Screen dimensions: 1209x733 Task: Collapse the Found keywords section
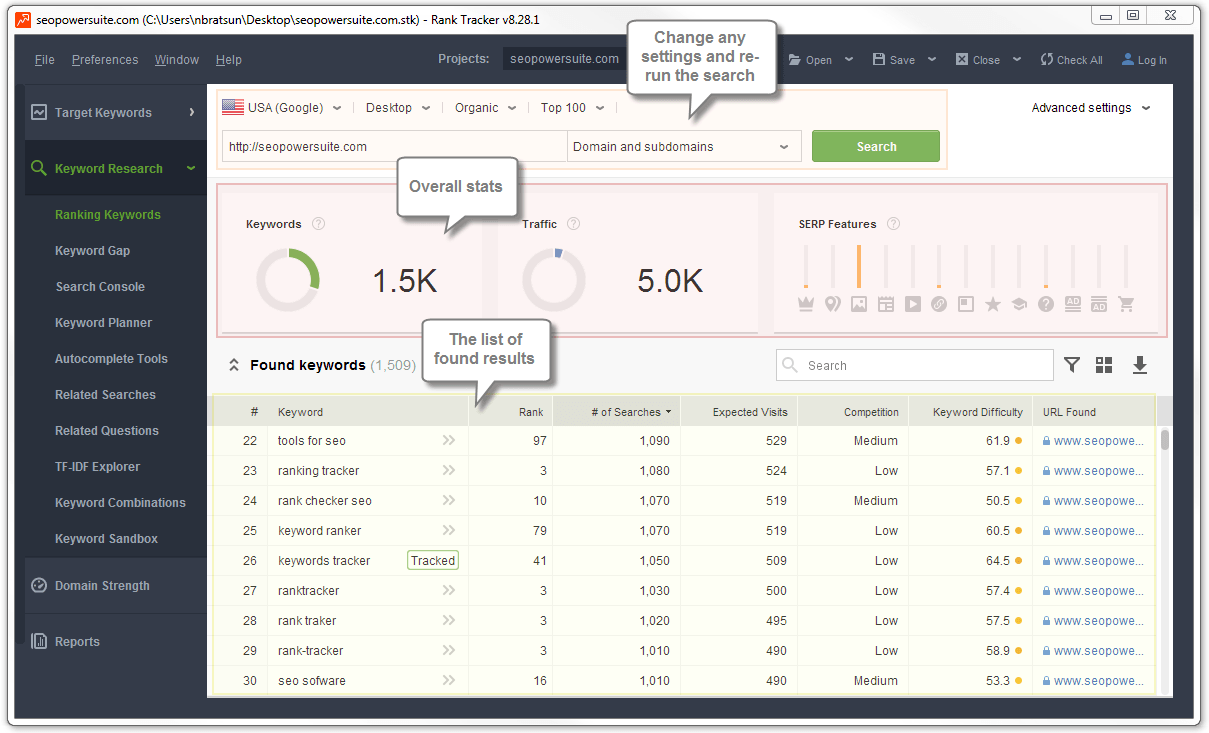tap(234, 365)
